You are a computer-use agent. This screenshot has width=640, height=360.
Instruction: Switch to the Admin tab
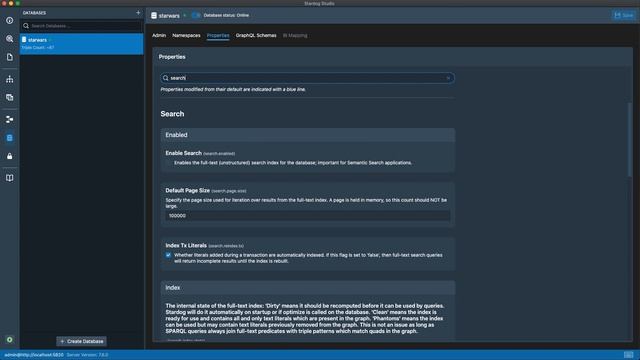(159, 36)
